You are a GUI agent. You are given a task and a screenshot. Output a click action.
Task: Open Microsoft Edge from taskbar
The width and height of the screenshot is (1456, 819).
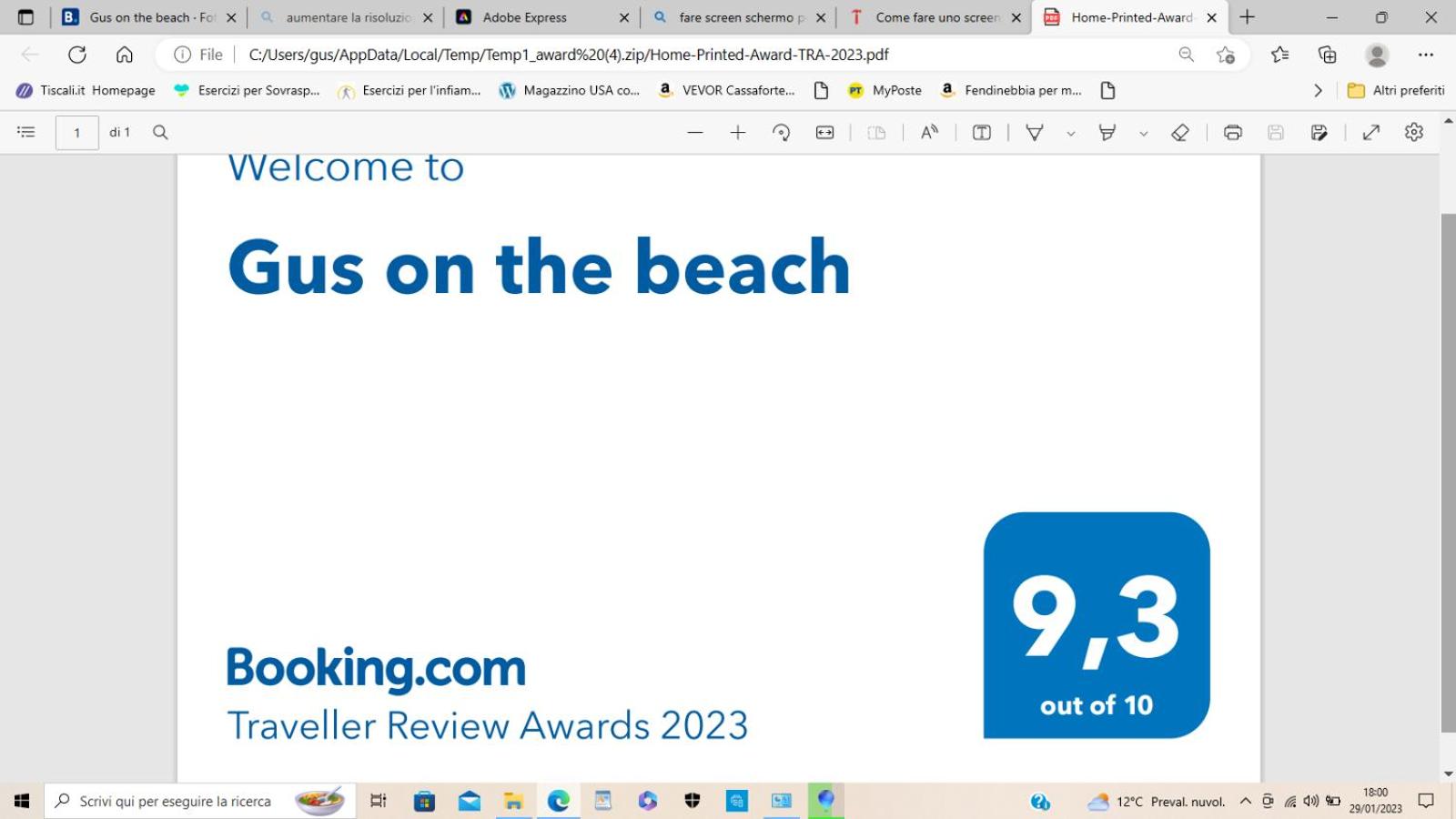(x=559, y=801)
